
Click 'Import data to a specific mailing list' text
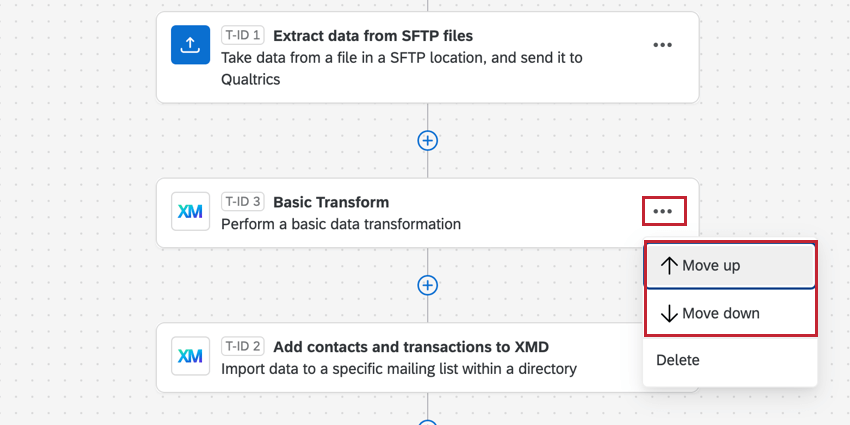pyautogui.click(x=399, y=369)
